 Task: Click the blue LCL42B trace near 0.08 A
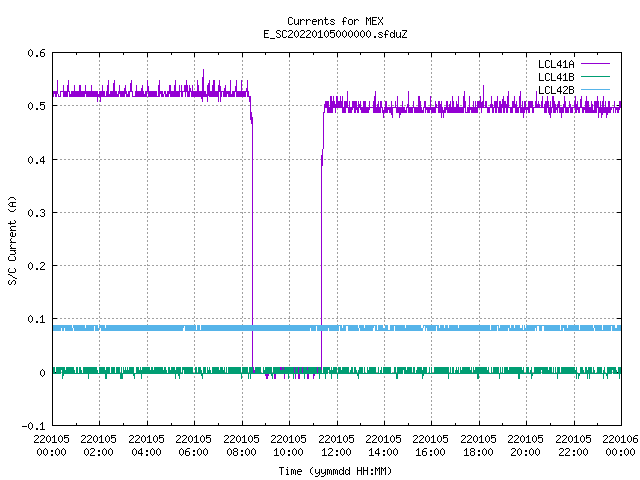[337, 328]
